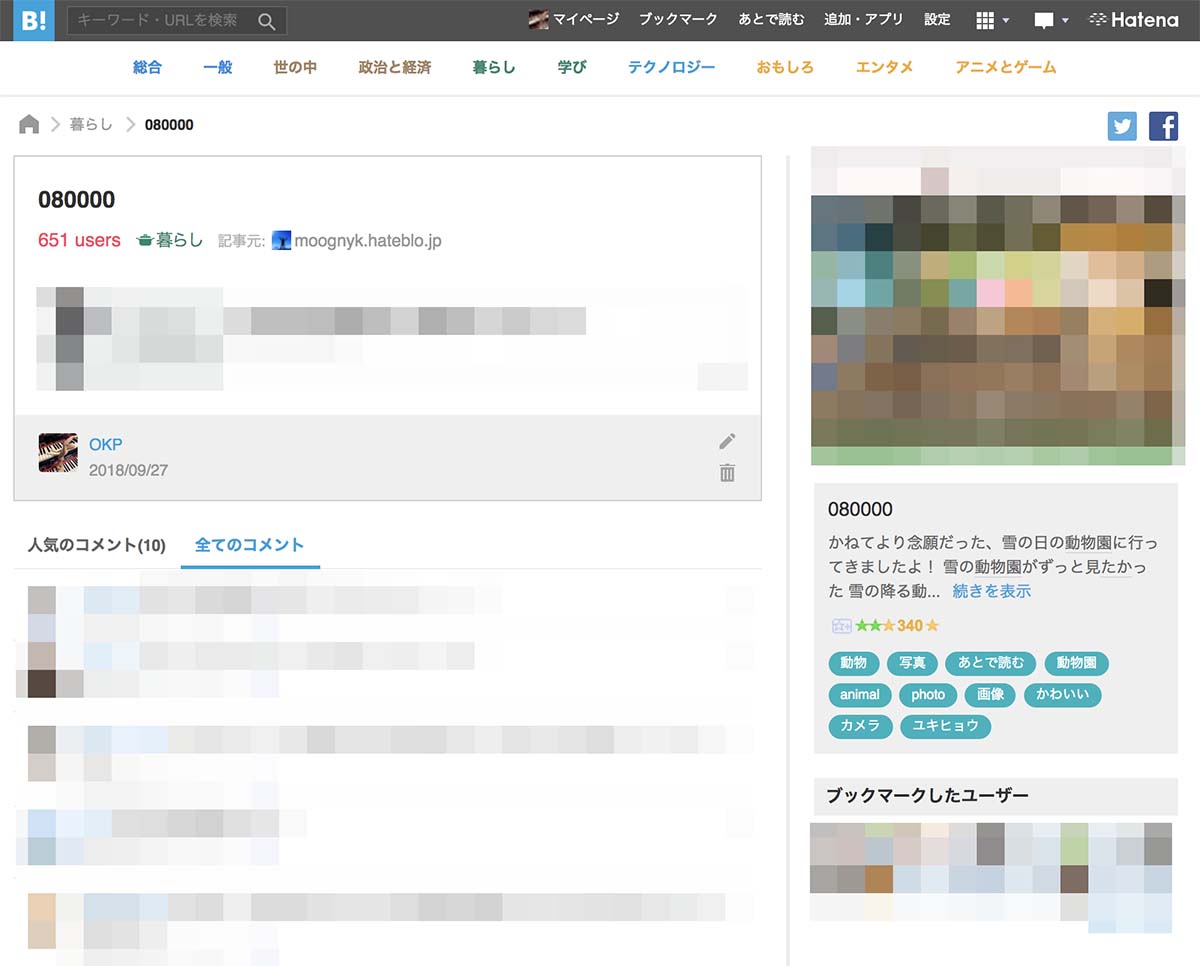Select the あとで読む tag
The height and width of the screenshot is (966, 1200).
click(991, 663)
